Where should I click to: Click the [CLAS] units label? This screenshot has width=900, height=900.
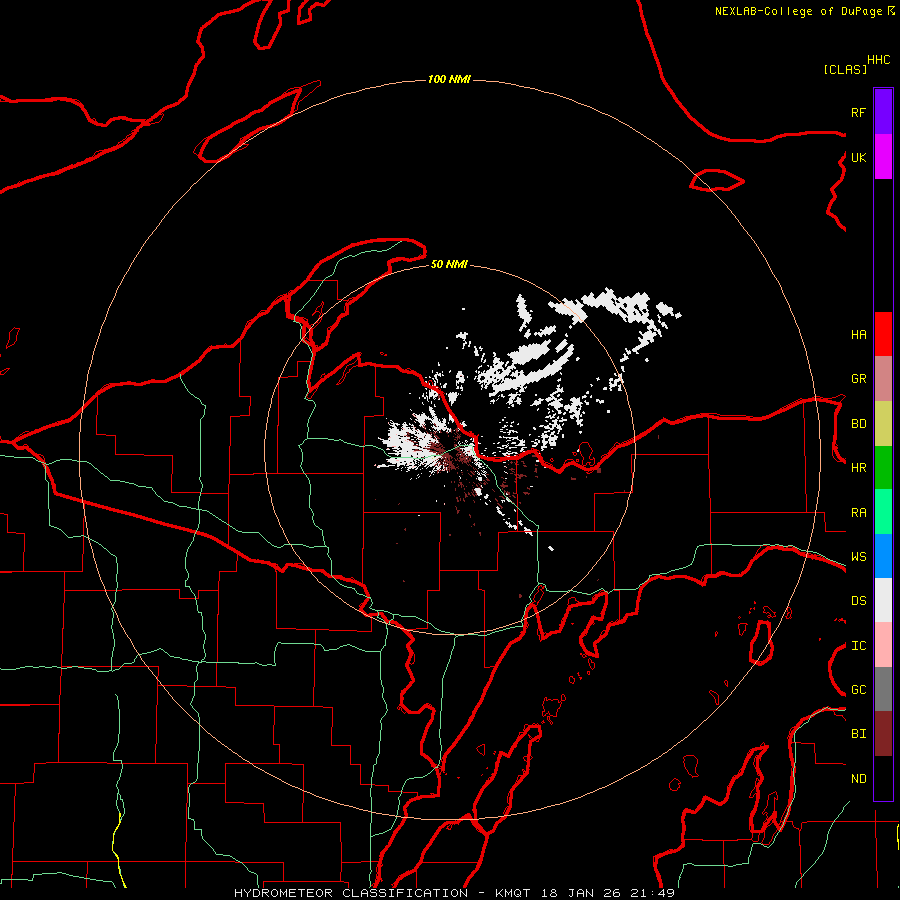pyautogui.click(x=845, y=70)
